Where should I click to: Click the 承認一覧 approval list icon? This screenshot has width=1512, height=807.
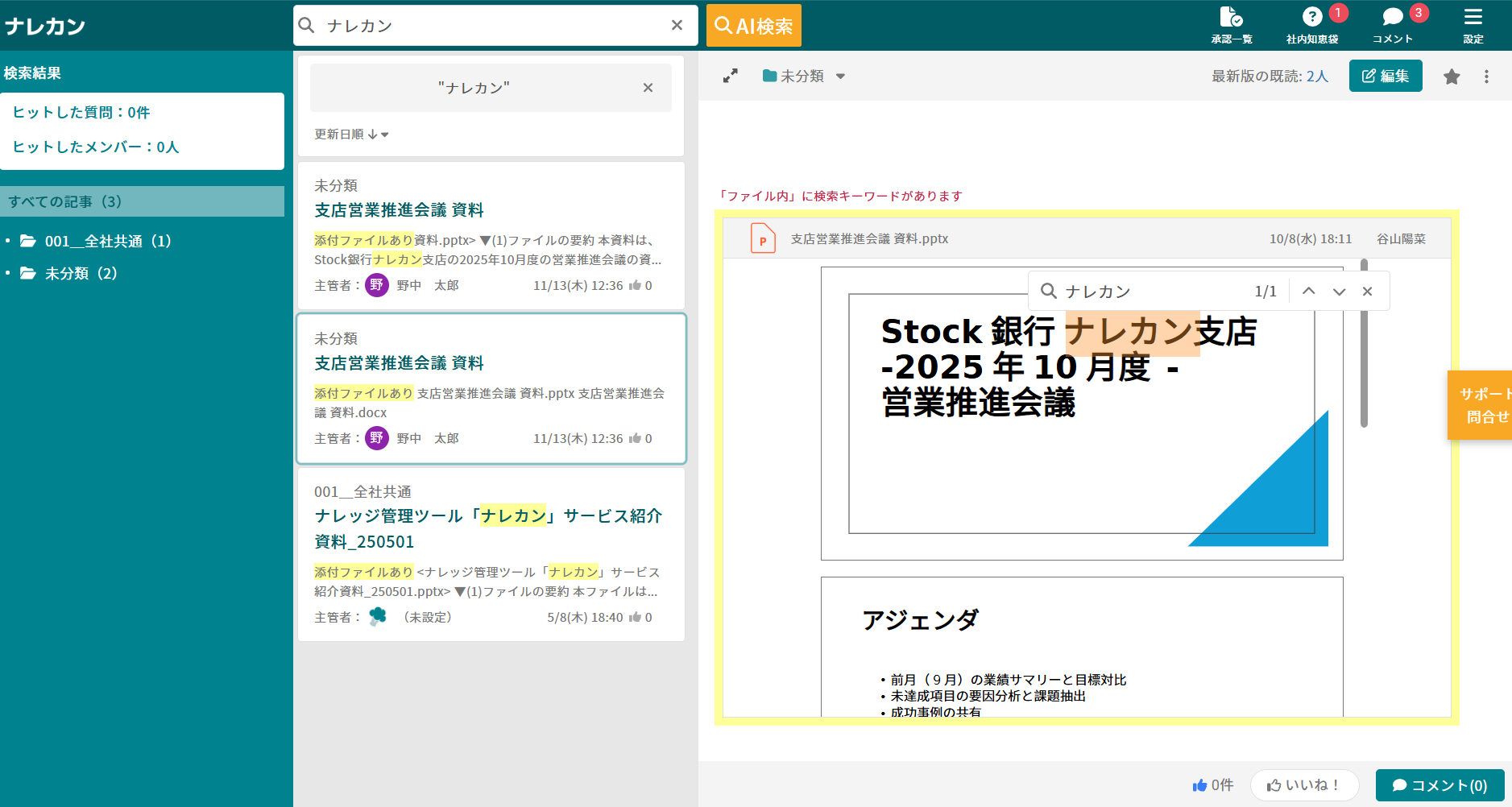click(1232, 23)
